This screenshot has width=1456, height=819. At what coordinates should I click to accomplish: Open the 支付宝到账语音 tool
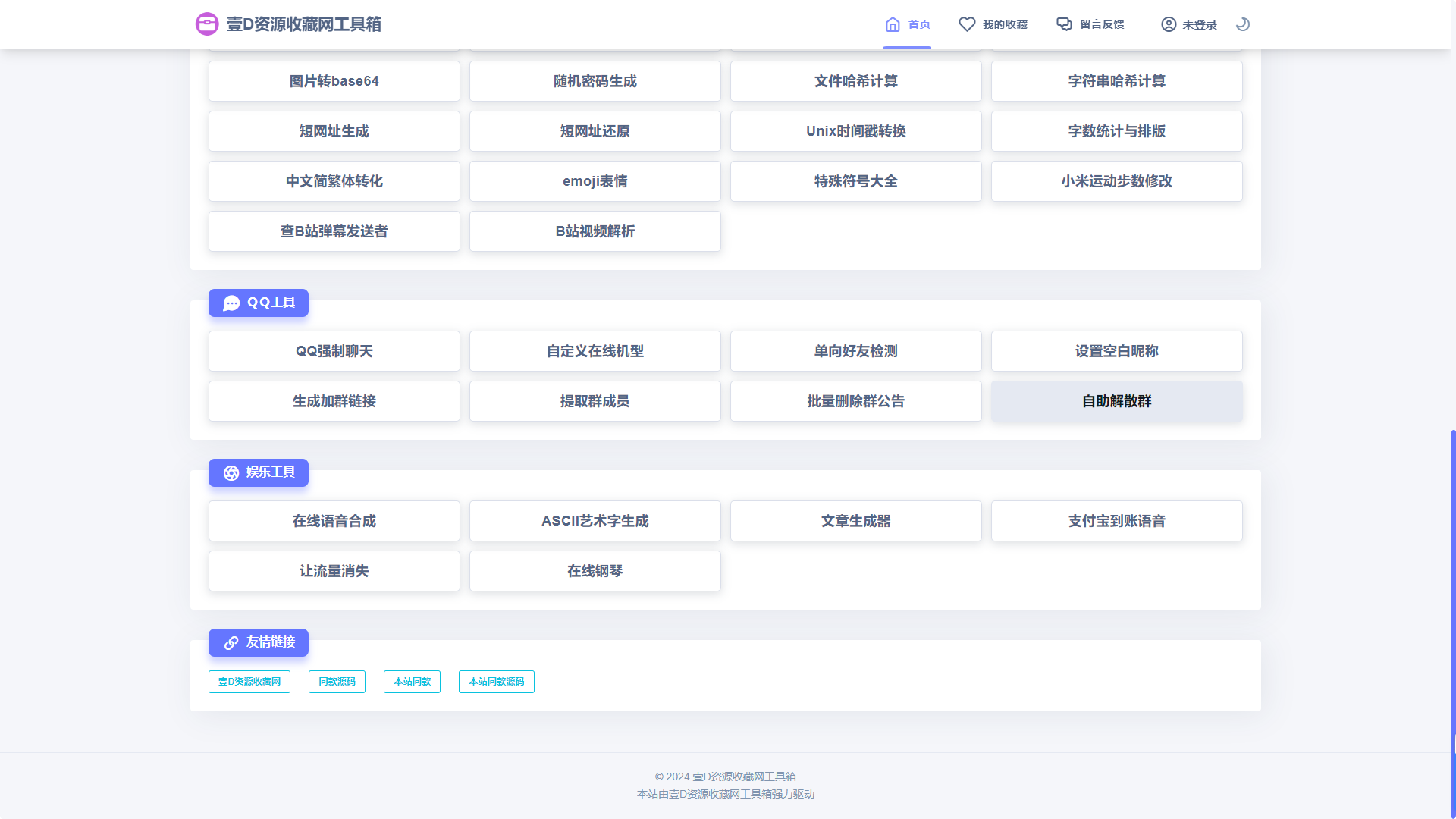(x=1116, y=521)
